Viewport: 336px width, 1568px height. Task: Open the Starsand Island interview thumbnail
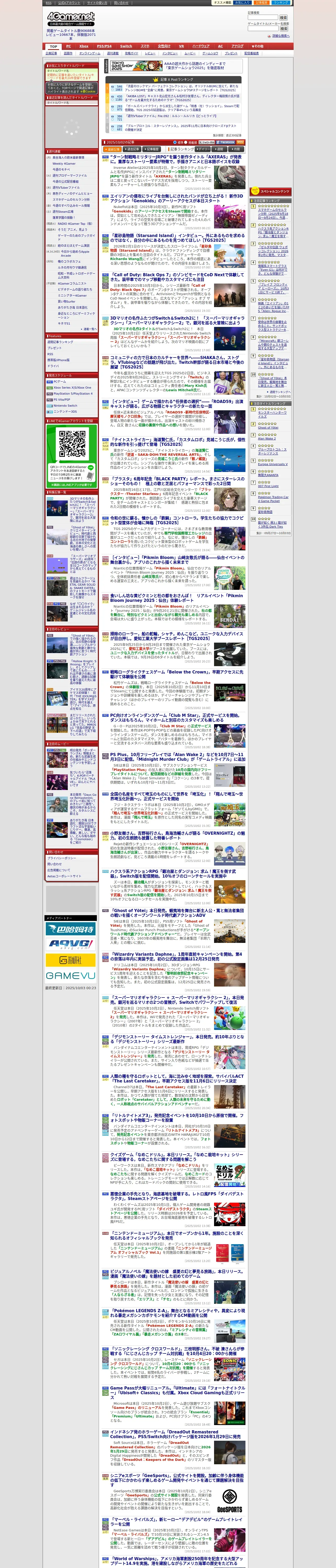230,256
